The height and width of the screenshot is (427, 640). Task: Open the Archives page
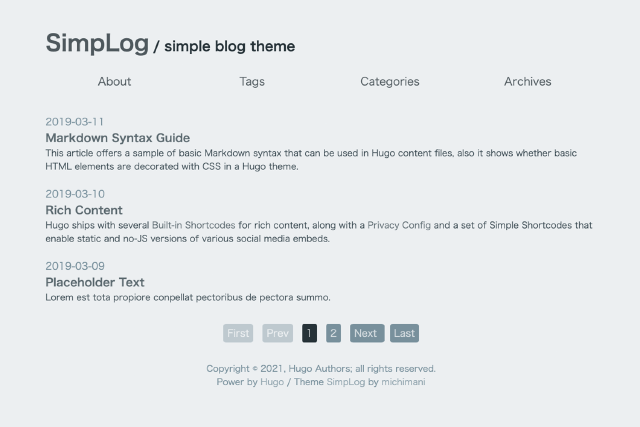click(527, 82)
